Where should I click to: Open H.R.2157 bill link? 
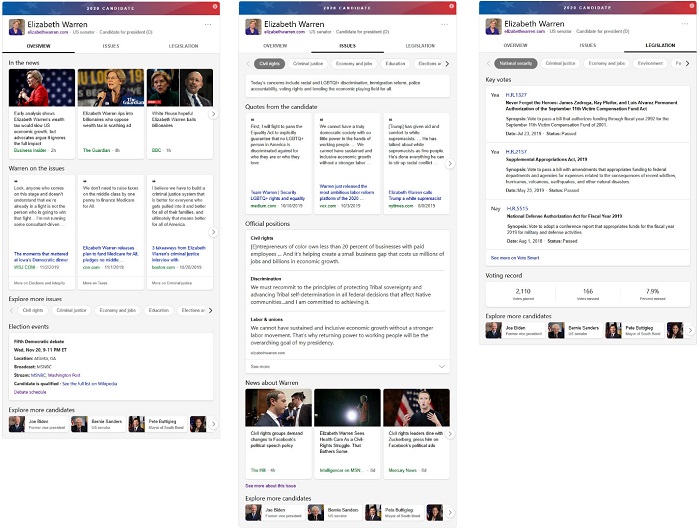[516, 152]
